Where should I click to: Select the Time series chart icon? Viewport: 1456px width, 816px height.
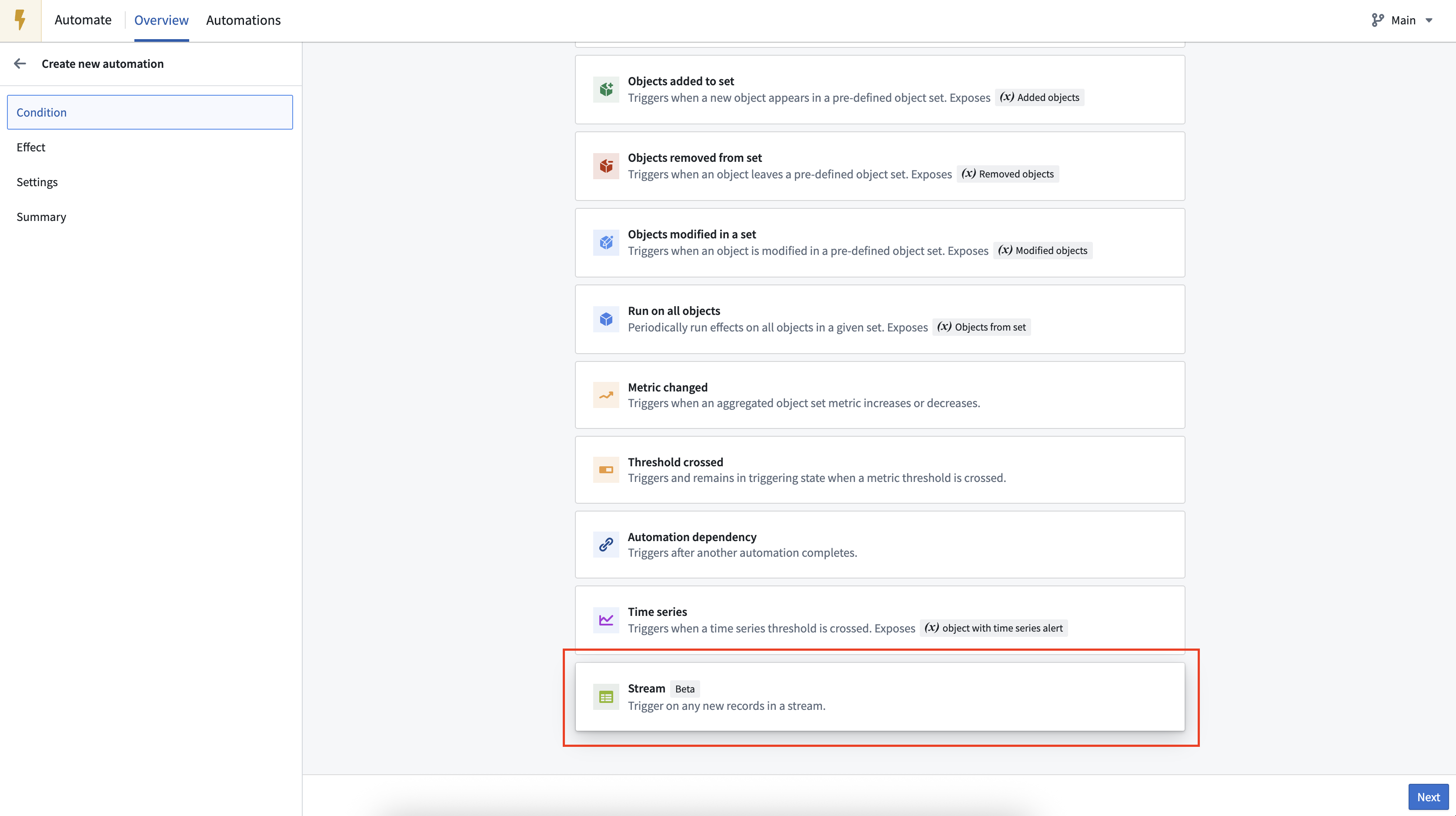pyautogui.click(x=605, y=619)
